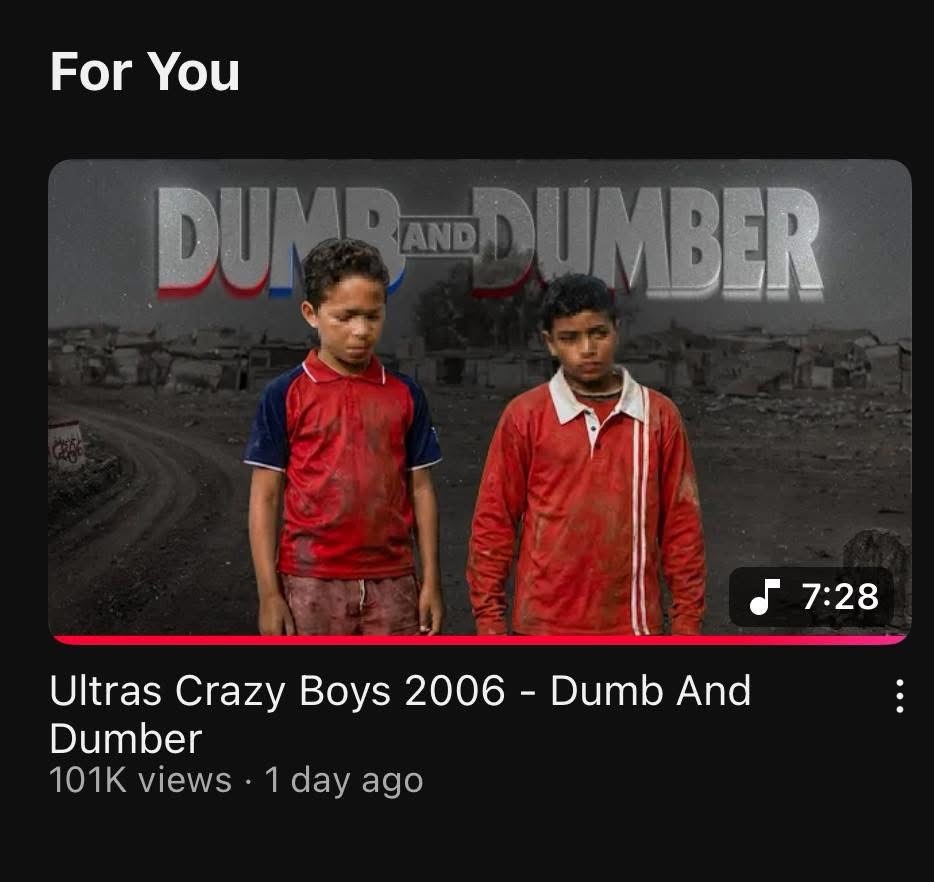Click the Ultras Crazy Boys 2006 video title
Image resolution: width=934 pixels, height=882 pixels.
[x=400, y=715]
